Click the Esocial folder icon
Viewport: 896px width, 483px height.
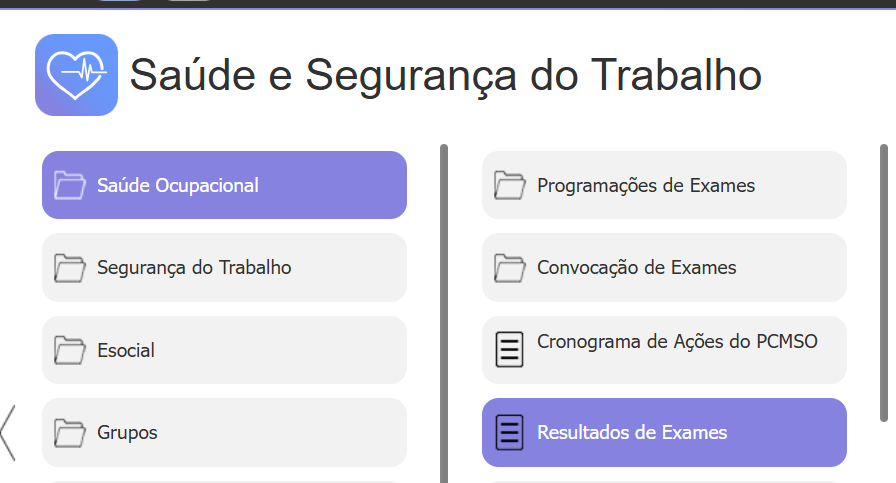pos(69,350)
